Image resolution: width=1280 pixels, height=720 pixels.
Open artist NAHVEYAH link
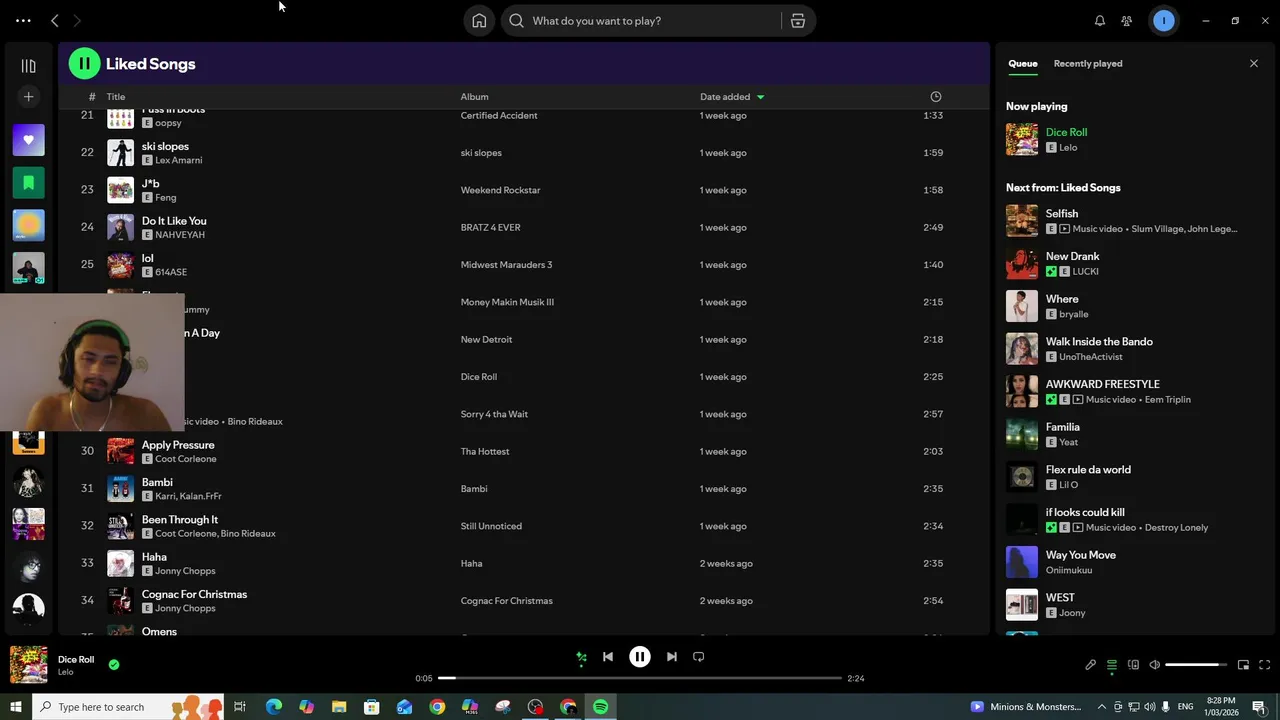click(x=180, y=235)
